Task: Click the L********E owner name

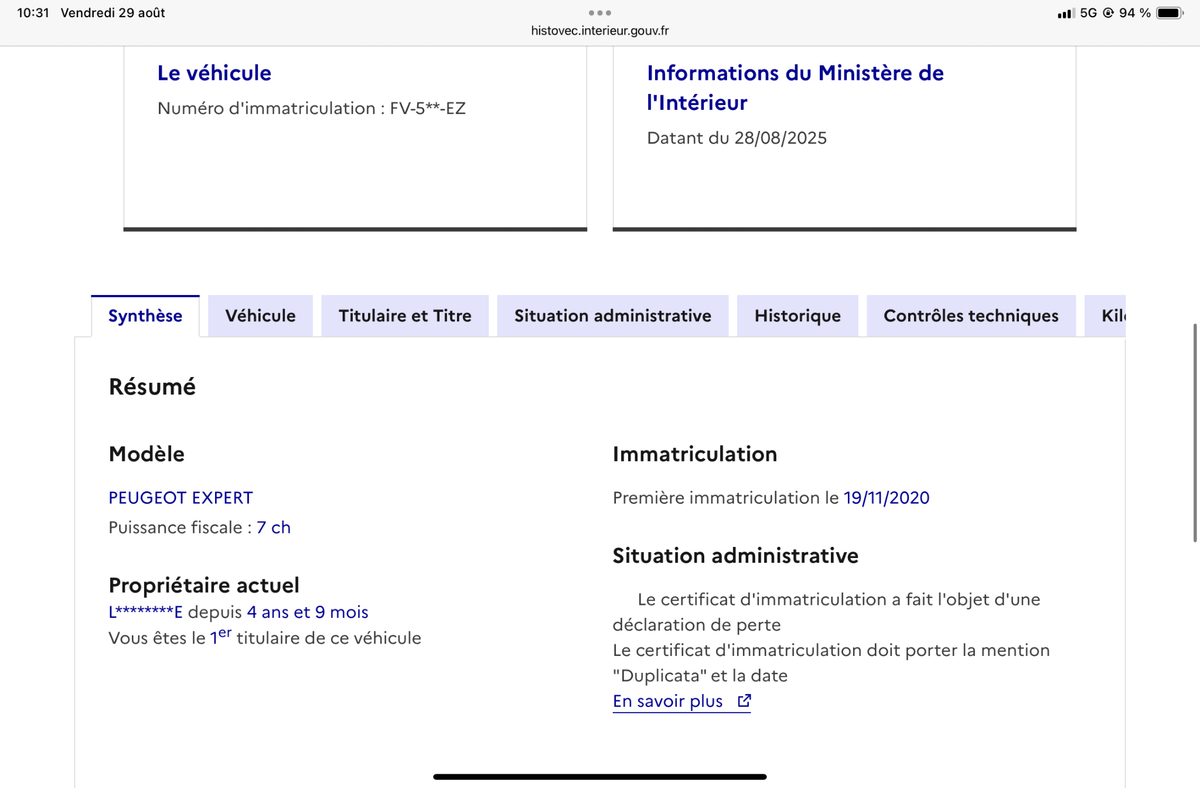Action: (146, 612)
